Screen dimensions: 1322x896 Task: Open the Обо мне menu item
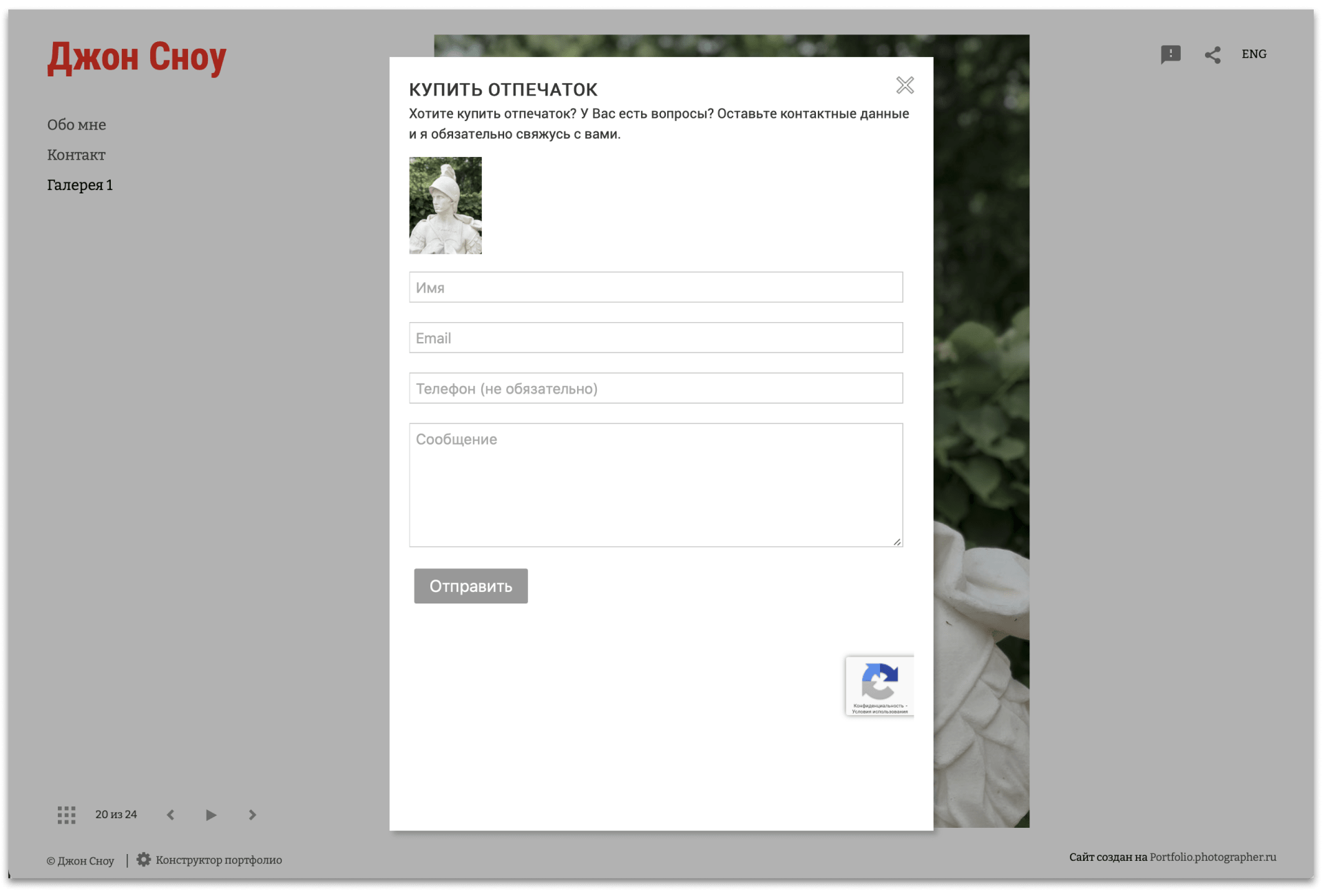[x=76, y=125]
